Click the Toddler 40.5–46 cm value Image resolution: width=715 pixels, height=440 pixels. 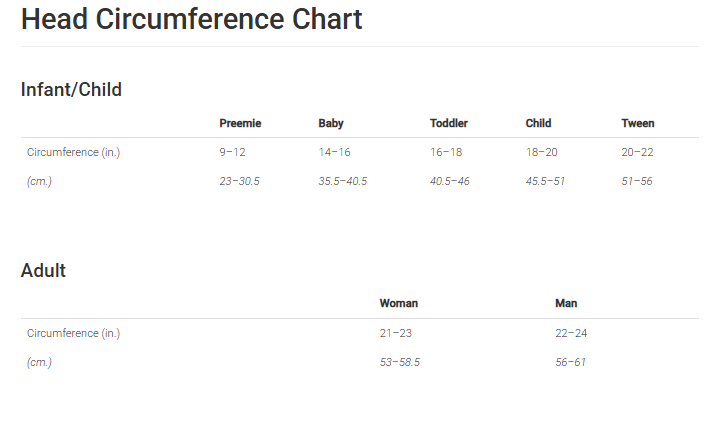pyautogui.click(x=450, y=182)
